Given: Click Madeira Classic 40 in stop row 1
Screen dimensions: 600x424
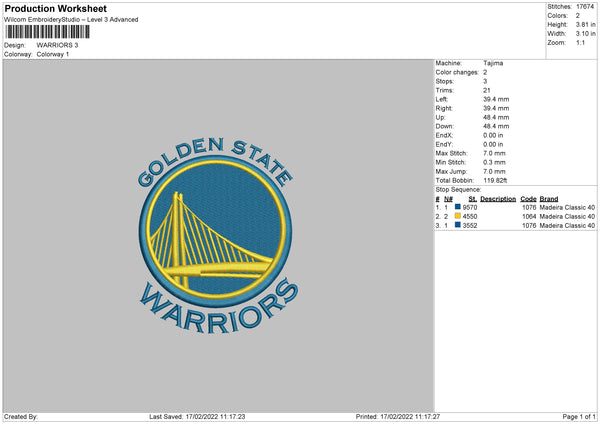Looking at the screenshot, I should pyautogui.click(x=567, y=207).
